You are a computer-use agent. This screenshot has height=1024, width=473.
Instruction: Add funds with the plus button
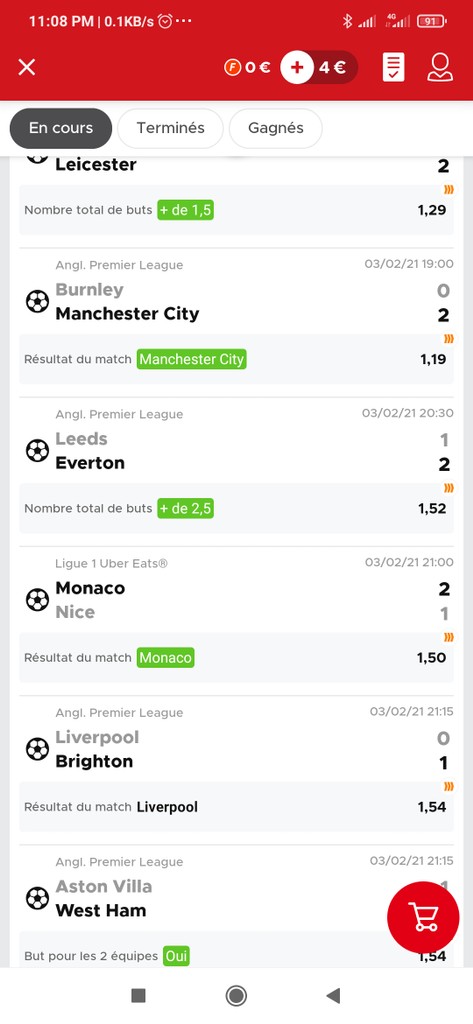(x=297, y=67)
